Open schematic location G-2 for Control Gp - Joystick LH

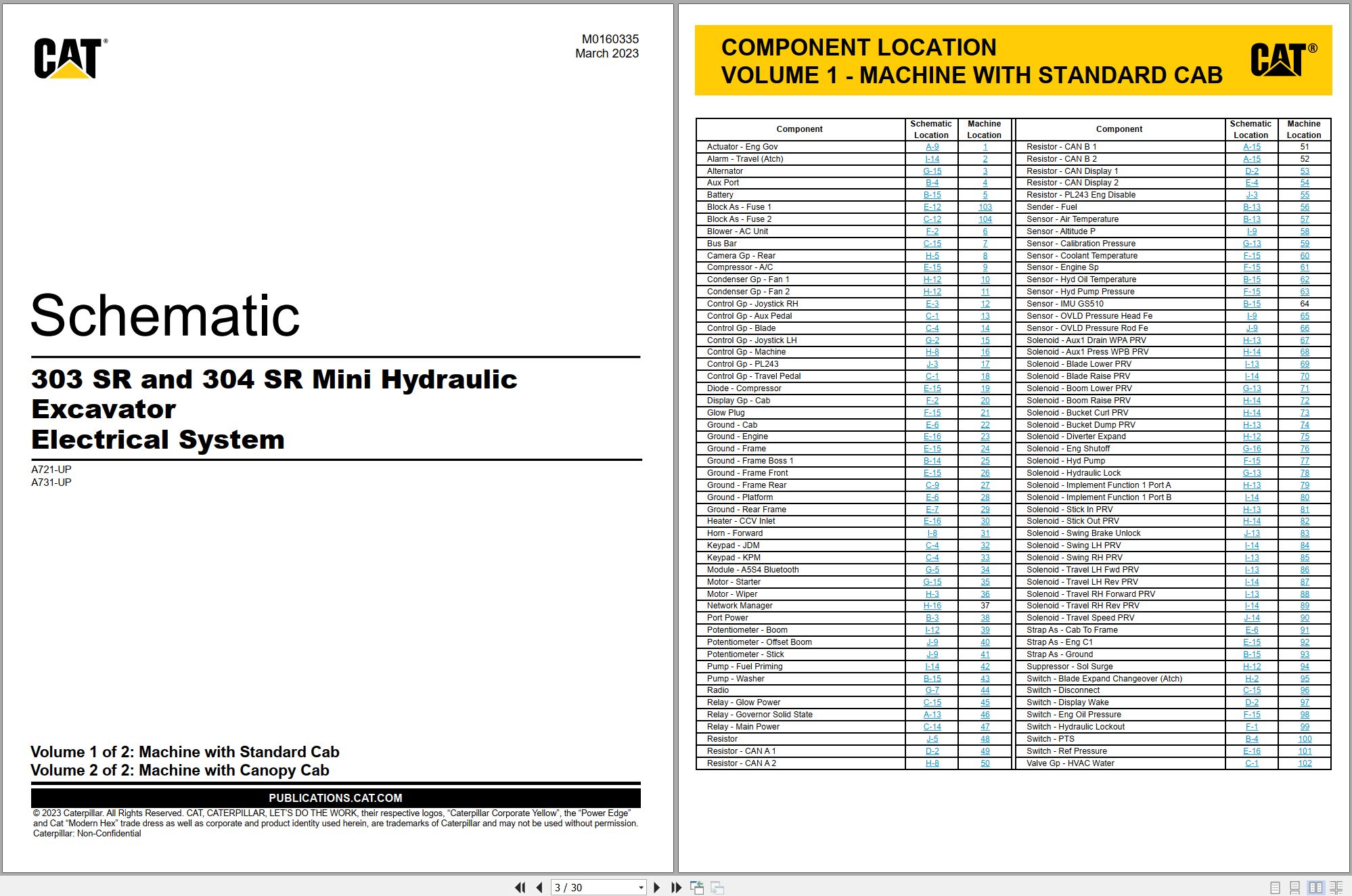tap(932, 340)
